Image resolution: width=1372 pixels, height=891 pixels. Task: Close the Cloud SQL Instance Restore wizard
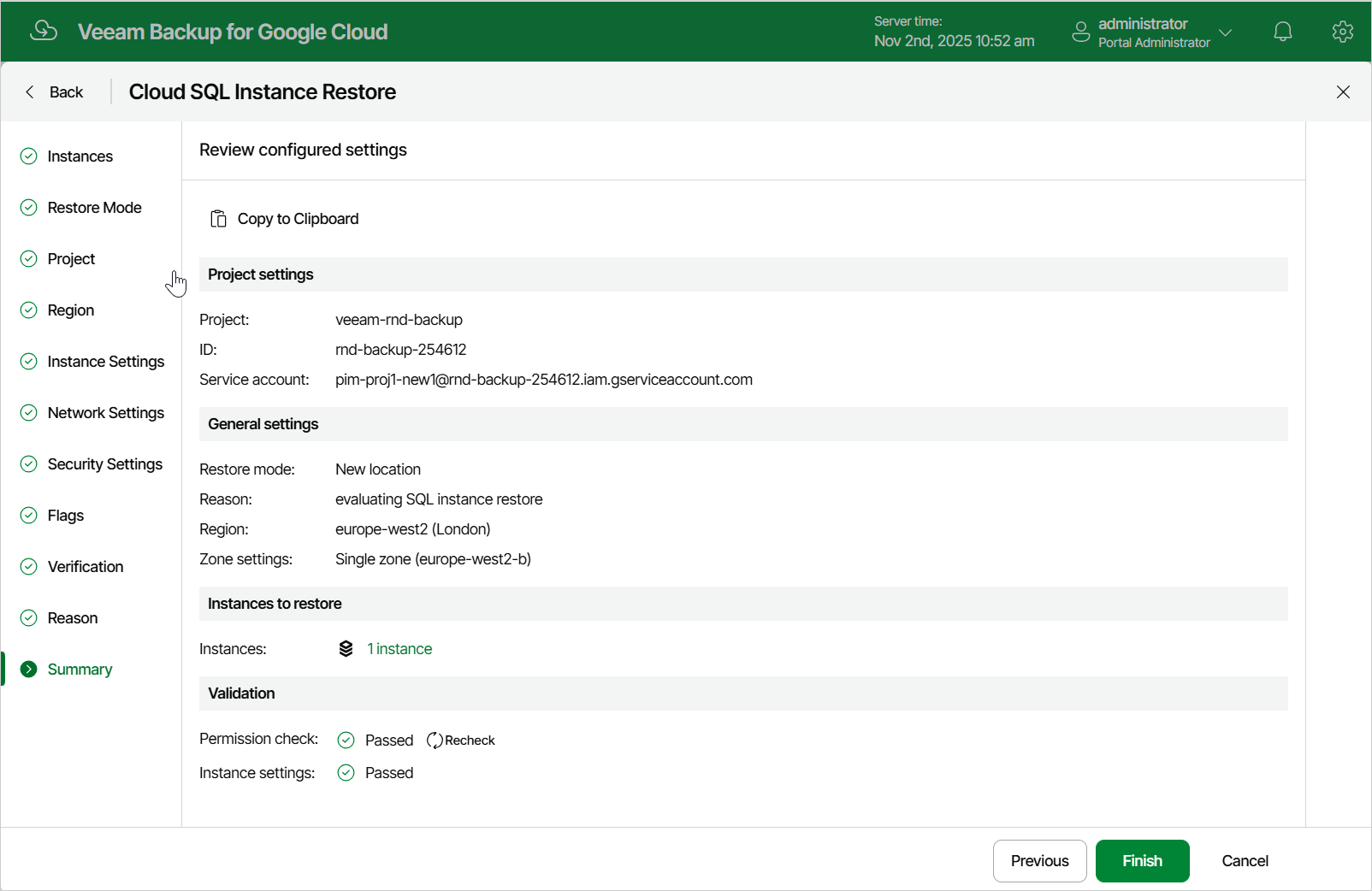pos(1343,91)
